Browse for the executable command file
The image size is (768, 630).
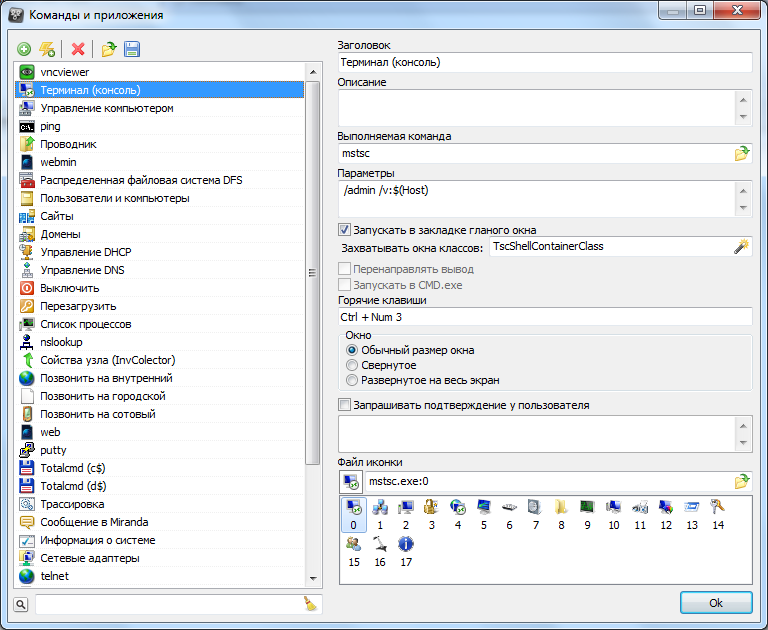point(741,154)
